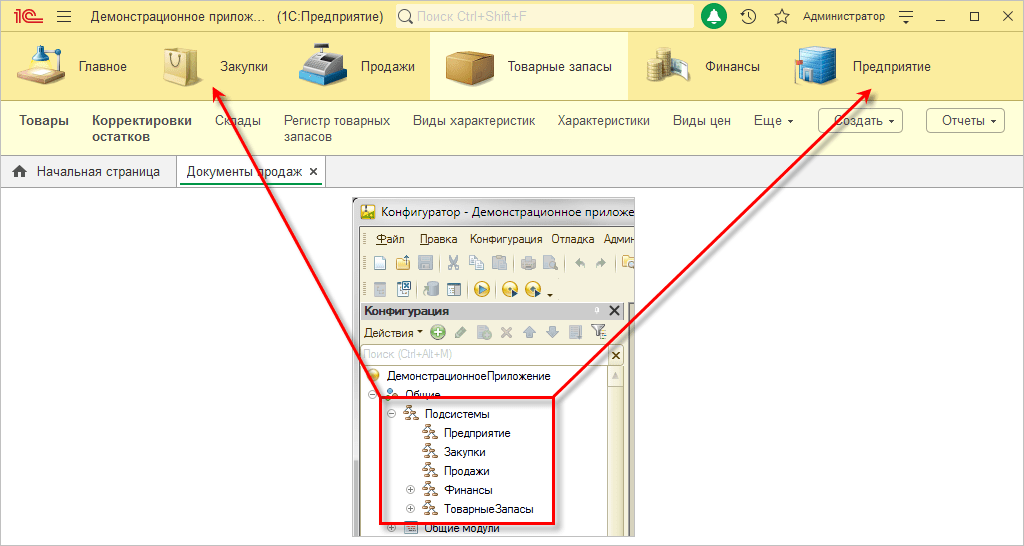Clear Конфигурация search with X button
Viewport: 1024px width, 546px height.
(x=615, y=355)
